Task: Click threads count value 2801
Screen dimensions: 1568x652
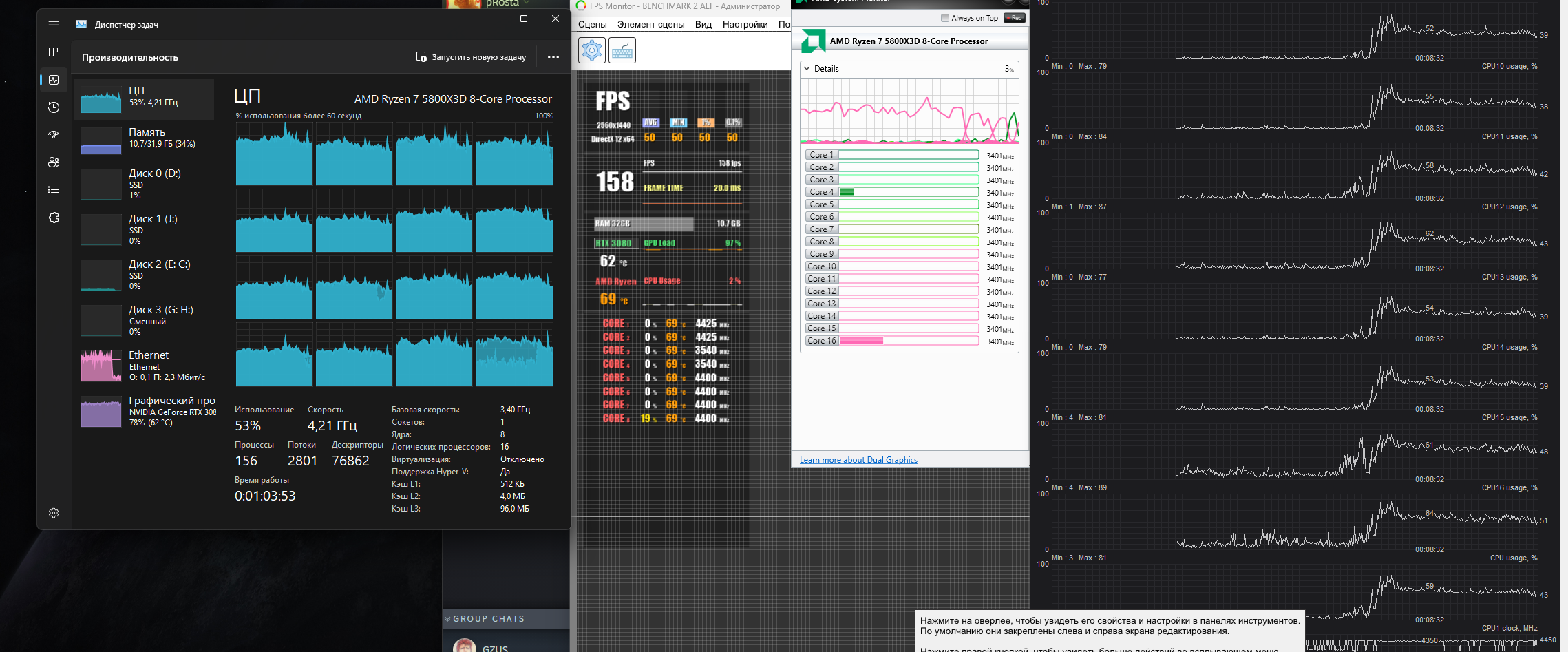Action: tap(303, 461)
